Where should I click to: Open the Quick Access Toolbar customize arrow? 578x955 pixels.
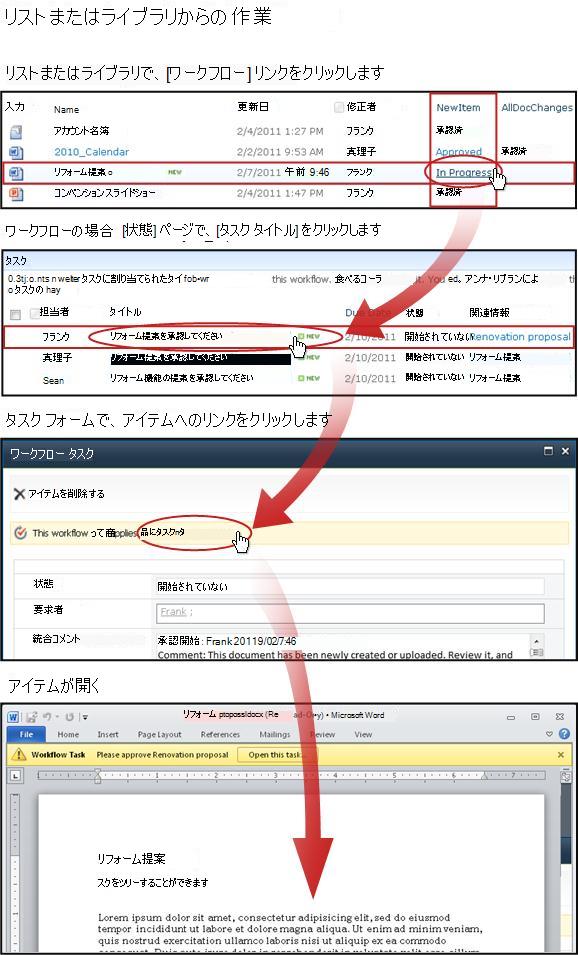tap(85, 717)
